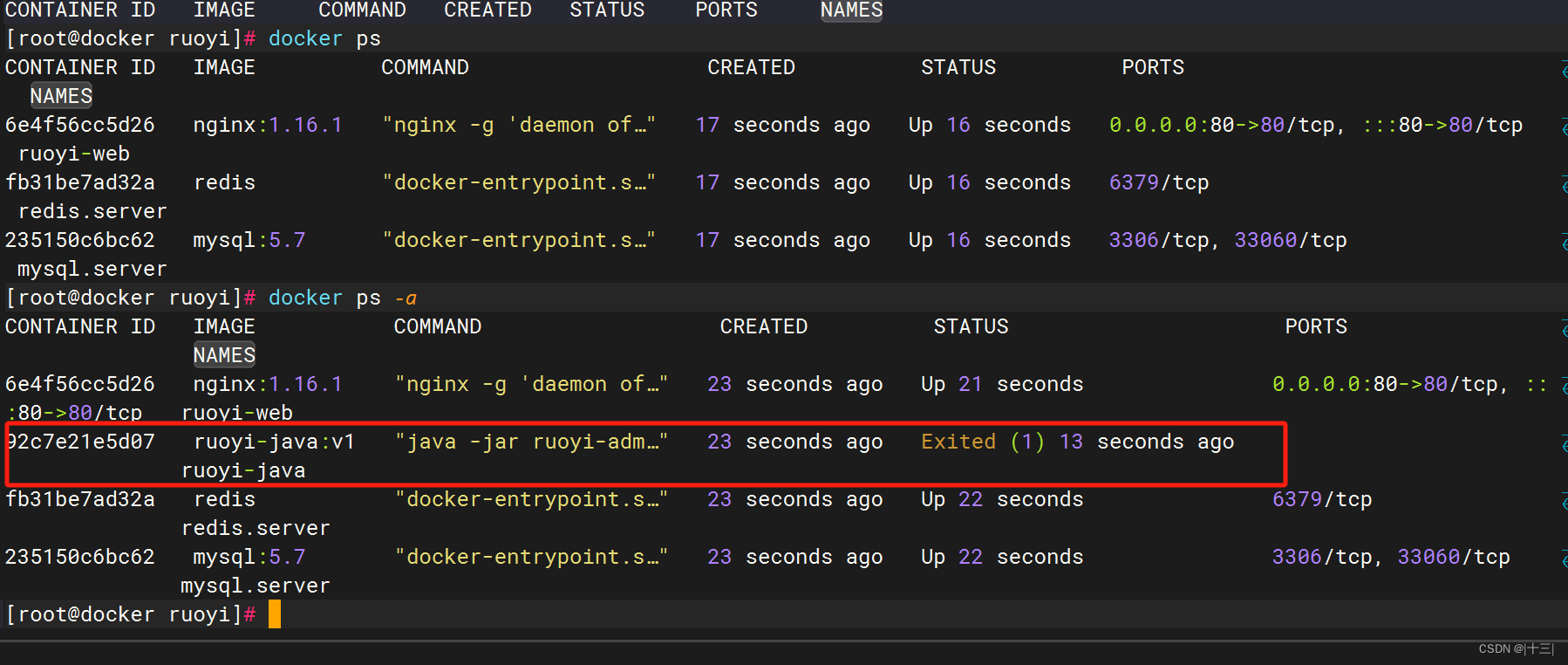Click mysql.server below the 23 seconds ago row
This screenshot has height=665, width=1568.
click(x=256, y=586)
